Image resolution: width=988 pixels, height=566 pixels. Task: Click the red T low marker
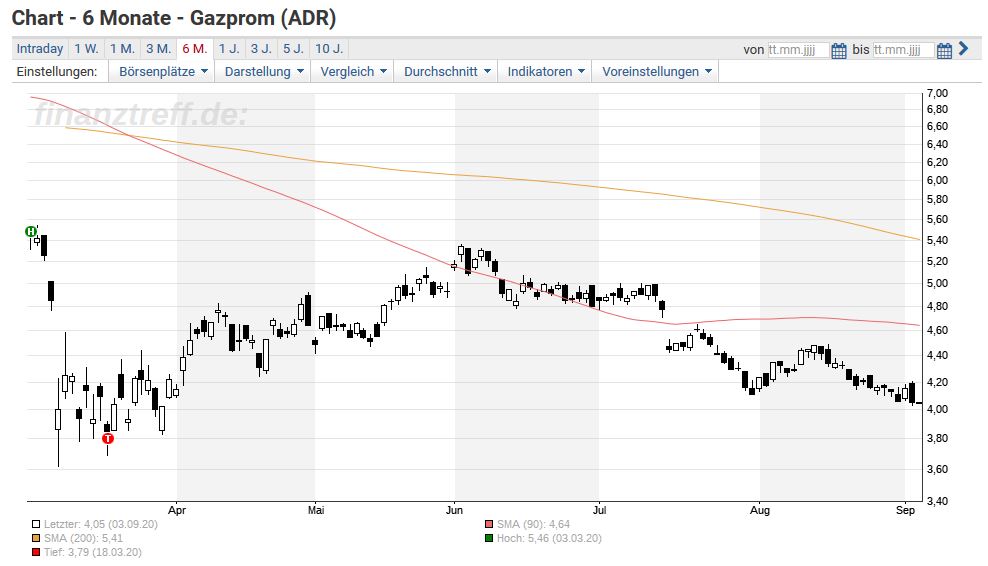(108, 438)
